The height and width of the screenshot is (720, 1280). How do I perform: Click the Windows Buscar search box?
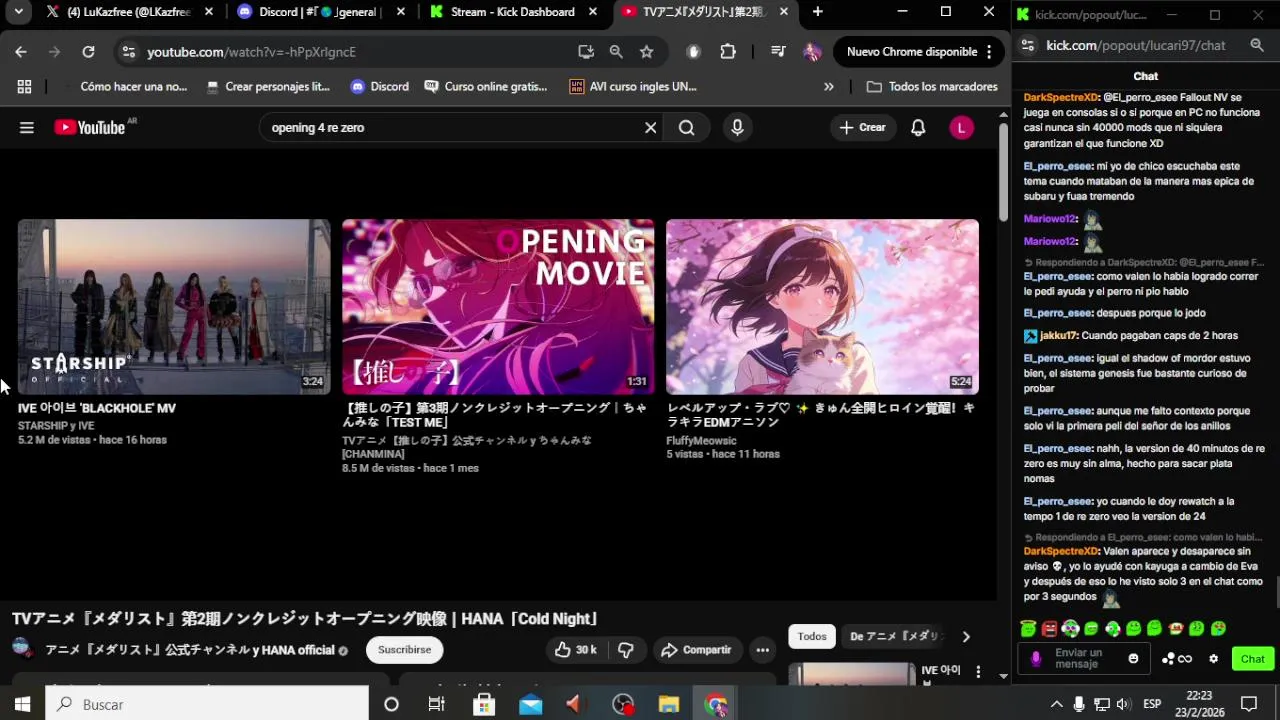208,704
